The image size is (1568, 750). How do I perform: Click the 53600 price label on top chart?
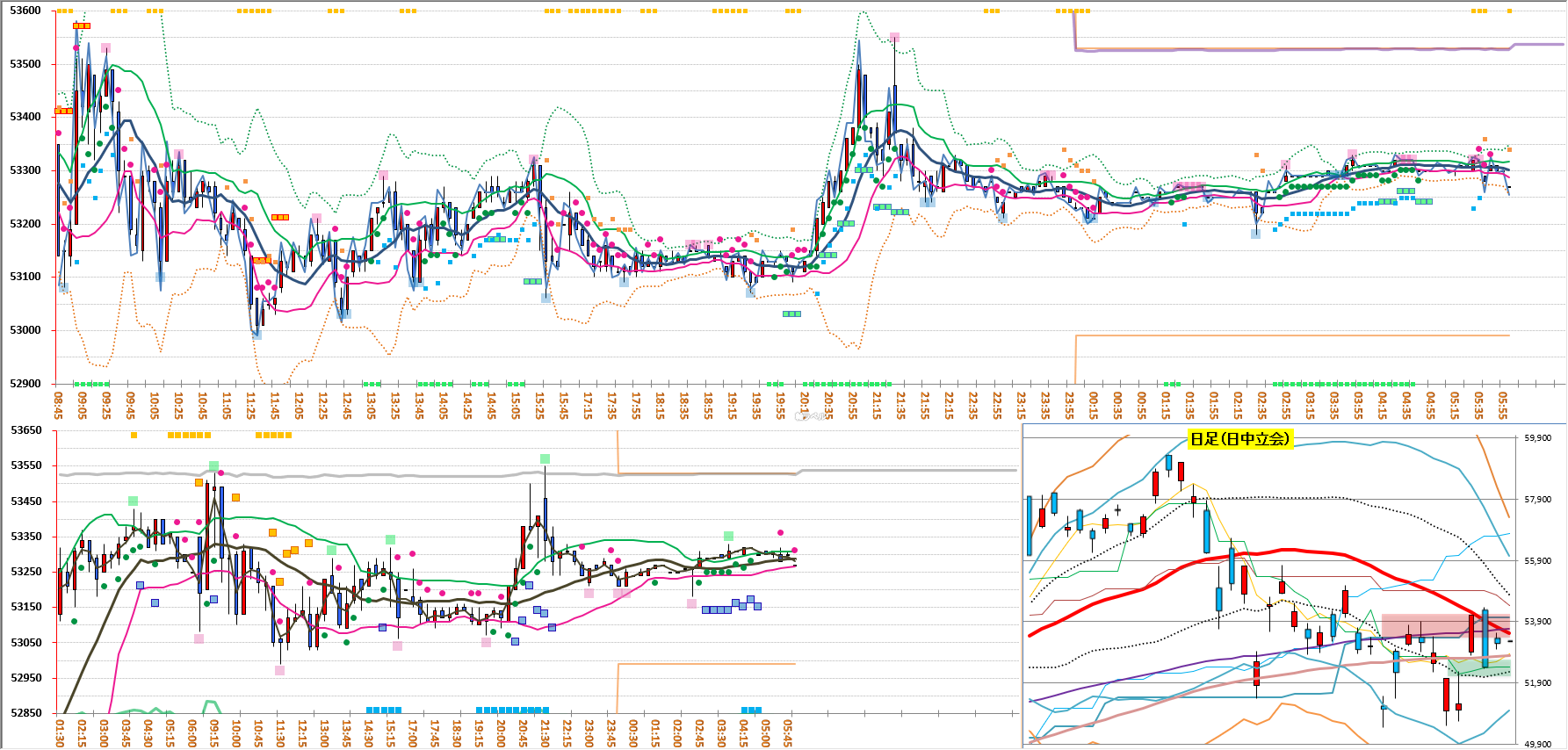point(25,11)
